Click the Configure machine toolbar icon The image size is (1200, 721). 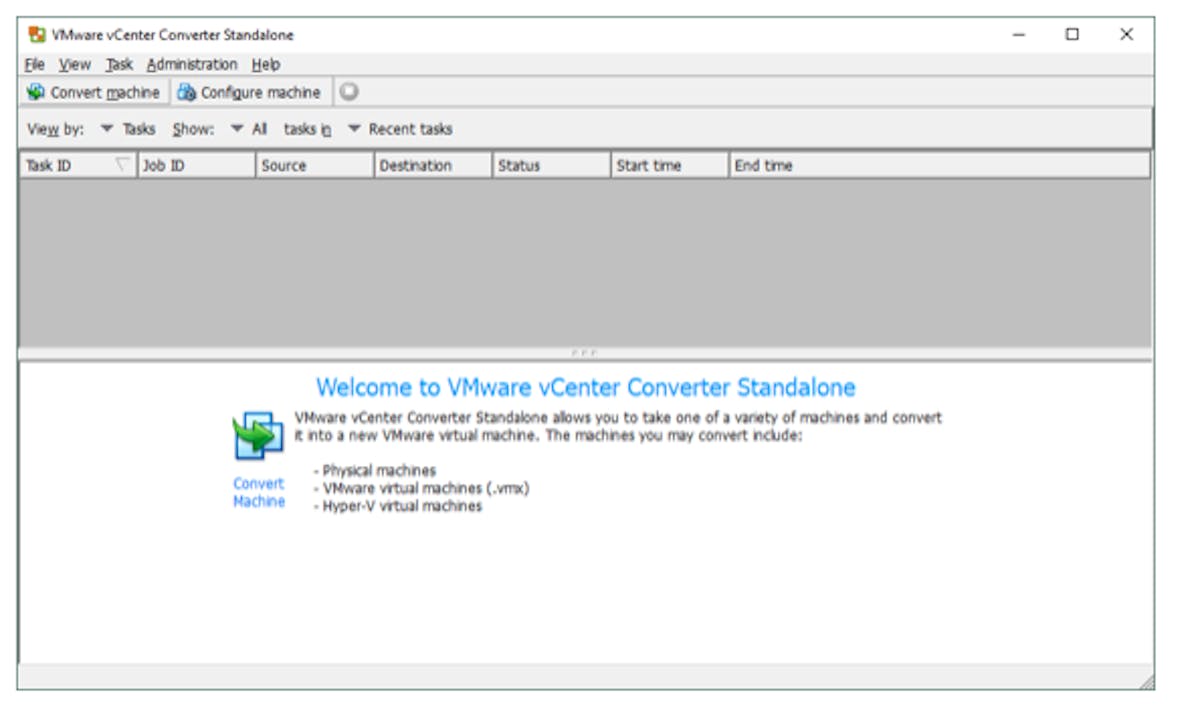pyautogui.click(x=186, y=92)
